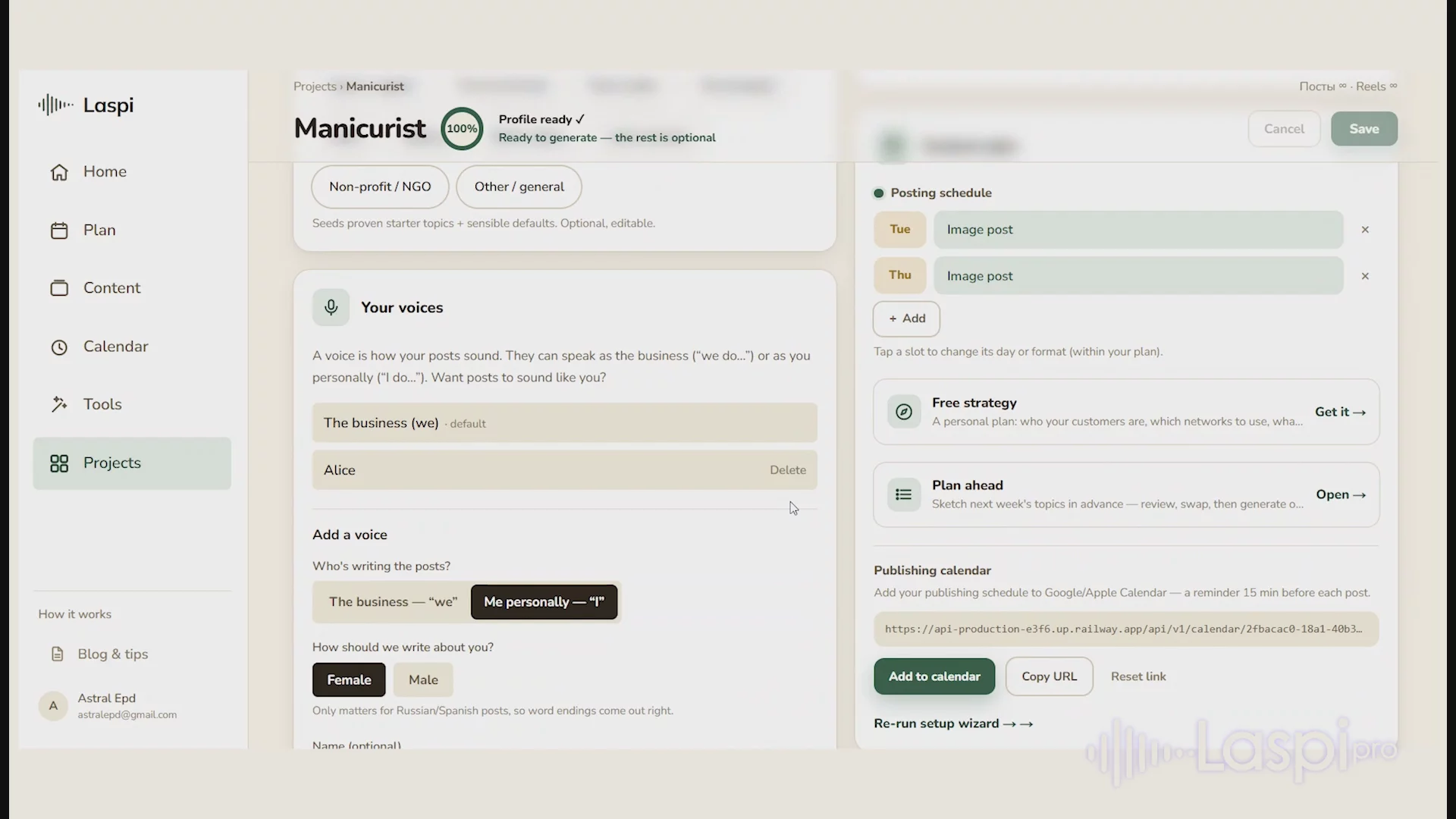Select 'Me personally — I' voice option

(544, 602)
